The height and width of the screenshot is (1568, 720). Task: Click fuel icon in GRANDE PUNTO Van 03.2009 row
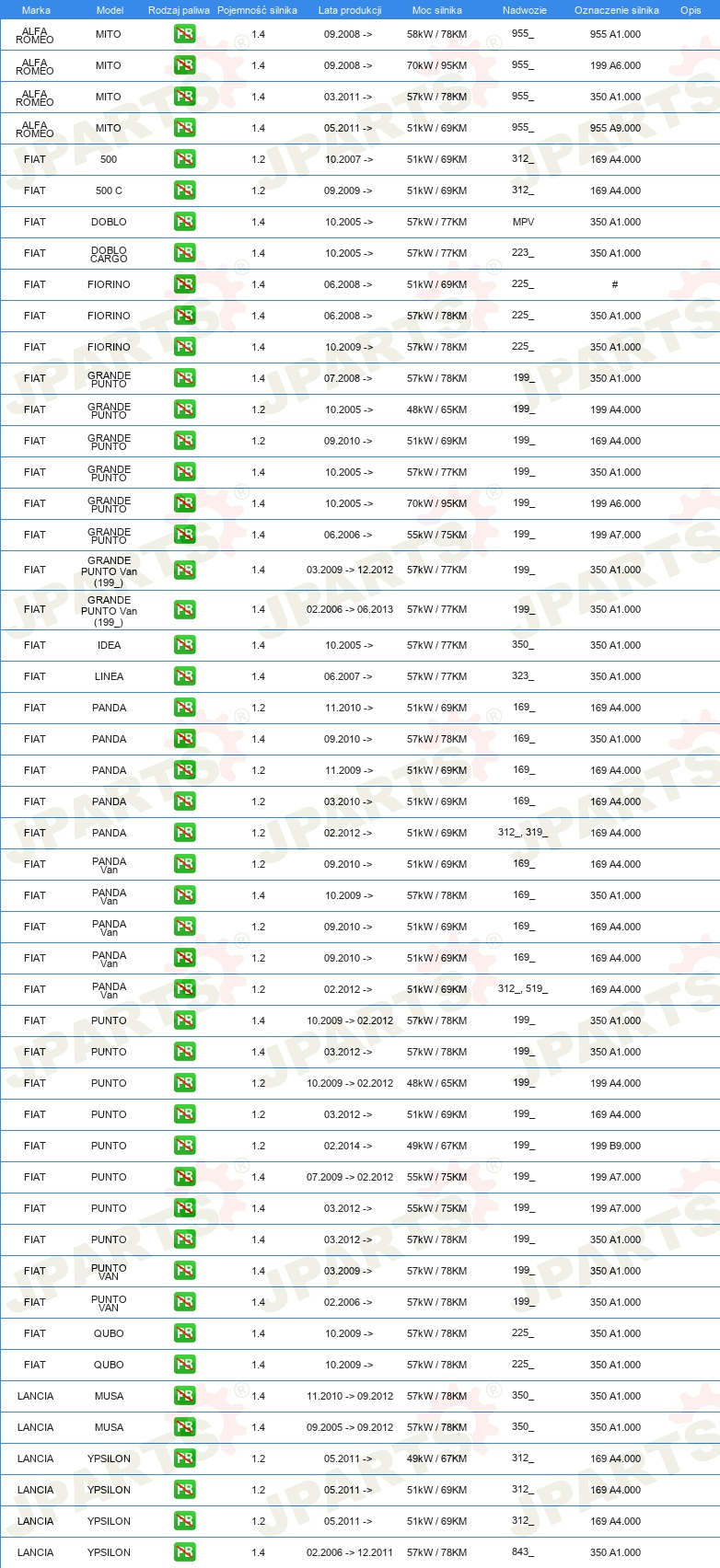184,570
